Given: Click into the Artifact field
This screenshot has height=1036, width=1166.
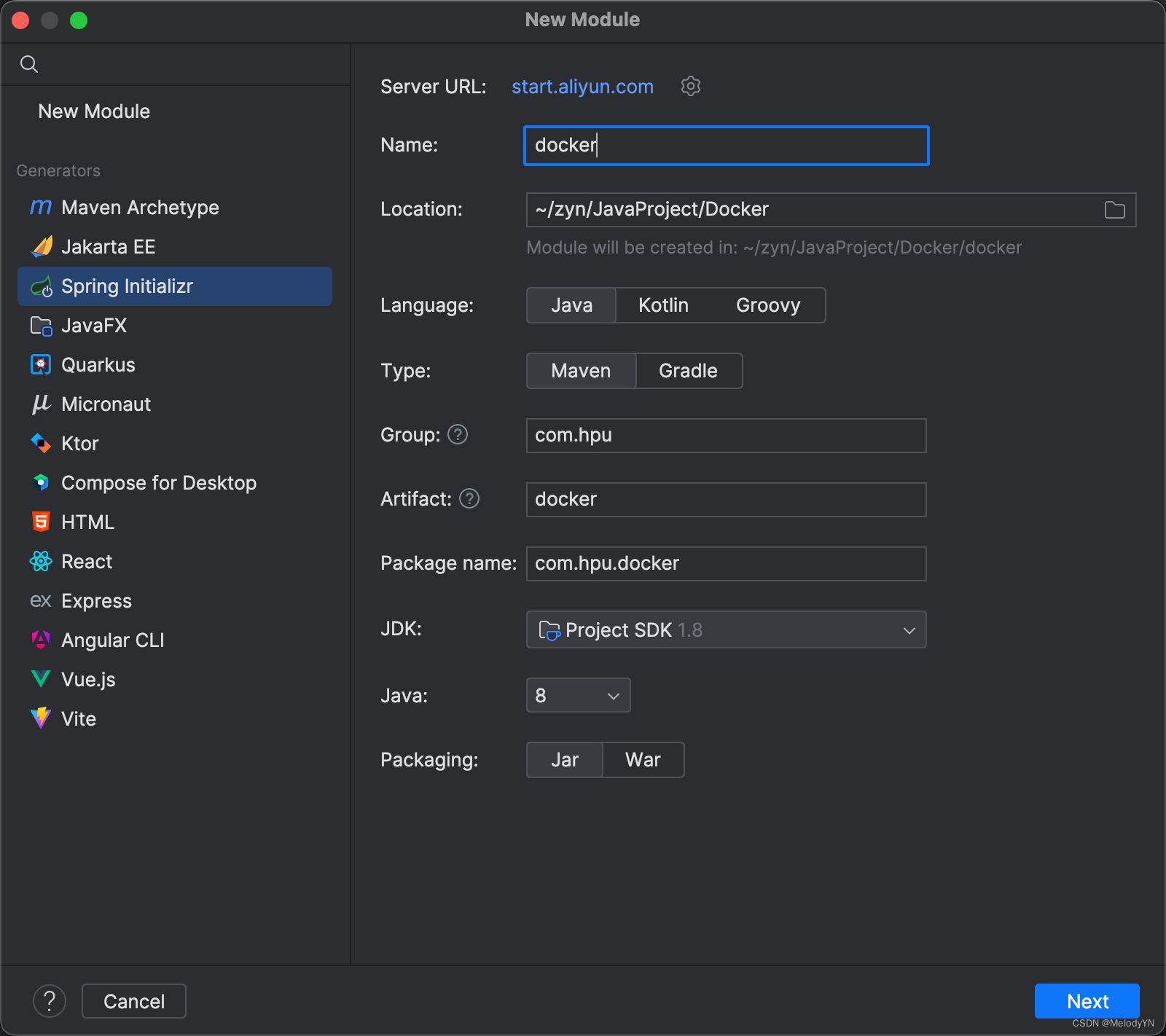Looking at the screenshot, I should pyautogui.click(x=726, y=500).
